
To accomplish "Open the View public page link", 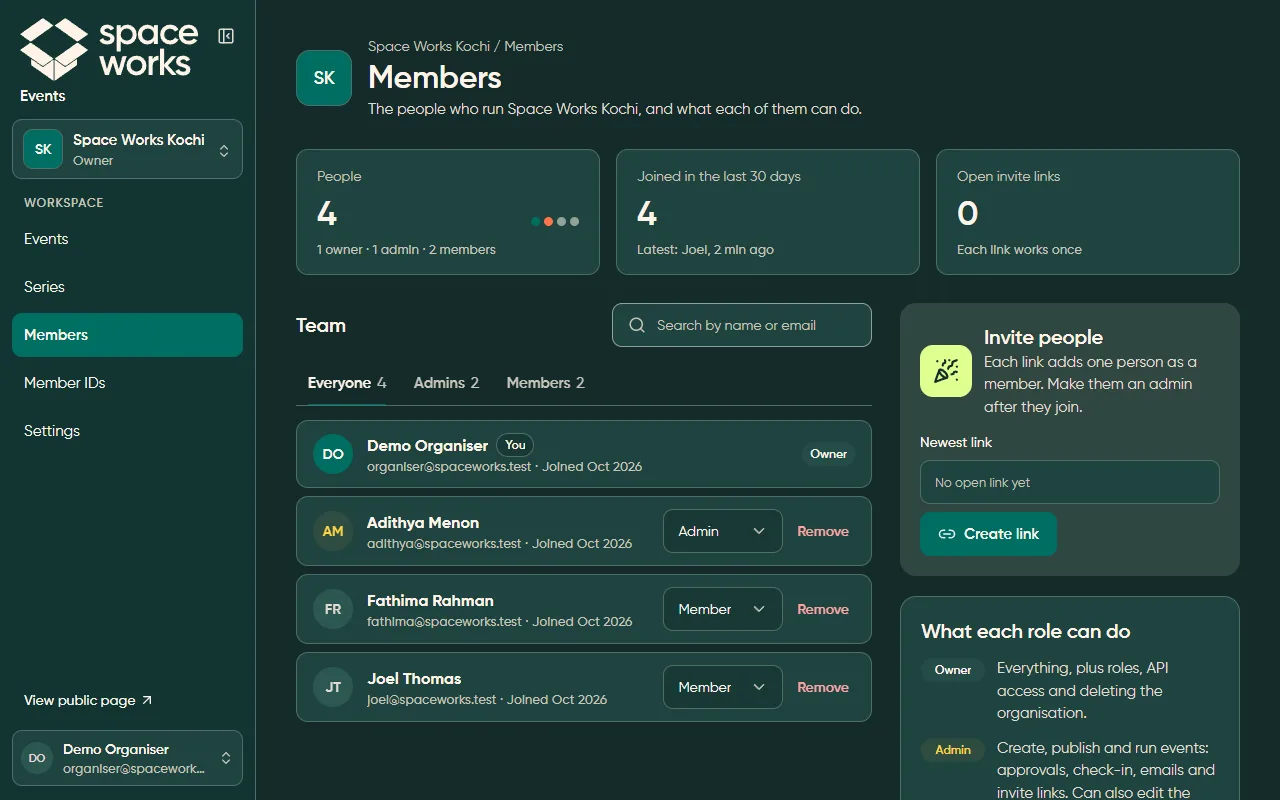I will 88,700.
